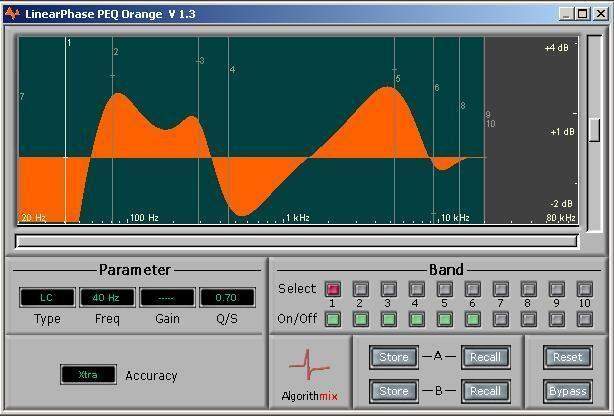Toggle band 2 On/Off switch
This screenshot has width=614, height=417.
[x=360, y=319]
